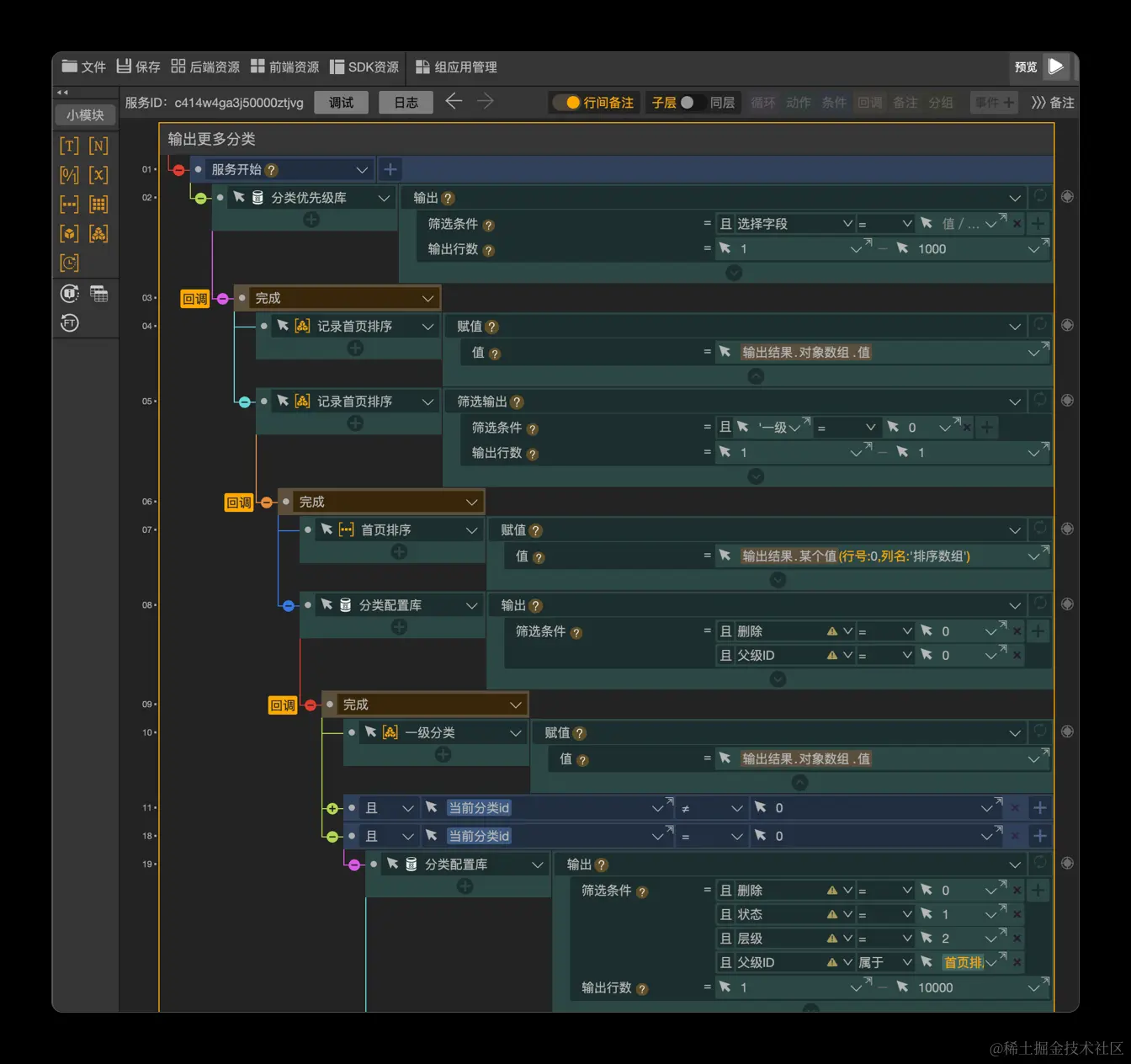Viewport: 1131px width, 1064px height.
Task: Expand the green plus node at line 11
Action: tap(332, 809)
